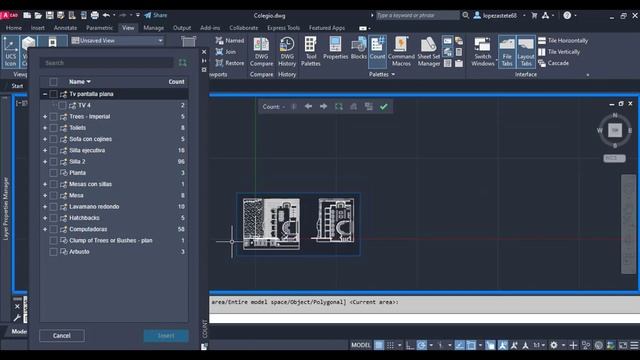This screenshot has height=360, width=640.
Task: Open the Manage ribbon tab
Action: (x=153, y=28)
